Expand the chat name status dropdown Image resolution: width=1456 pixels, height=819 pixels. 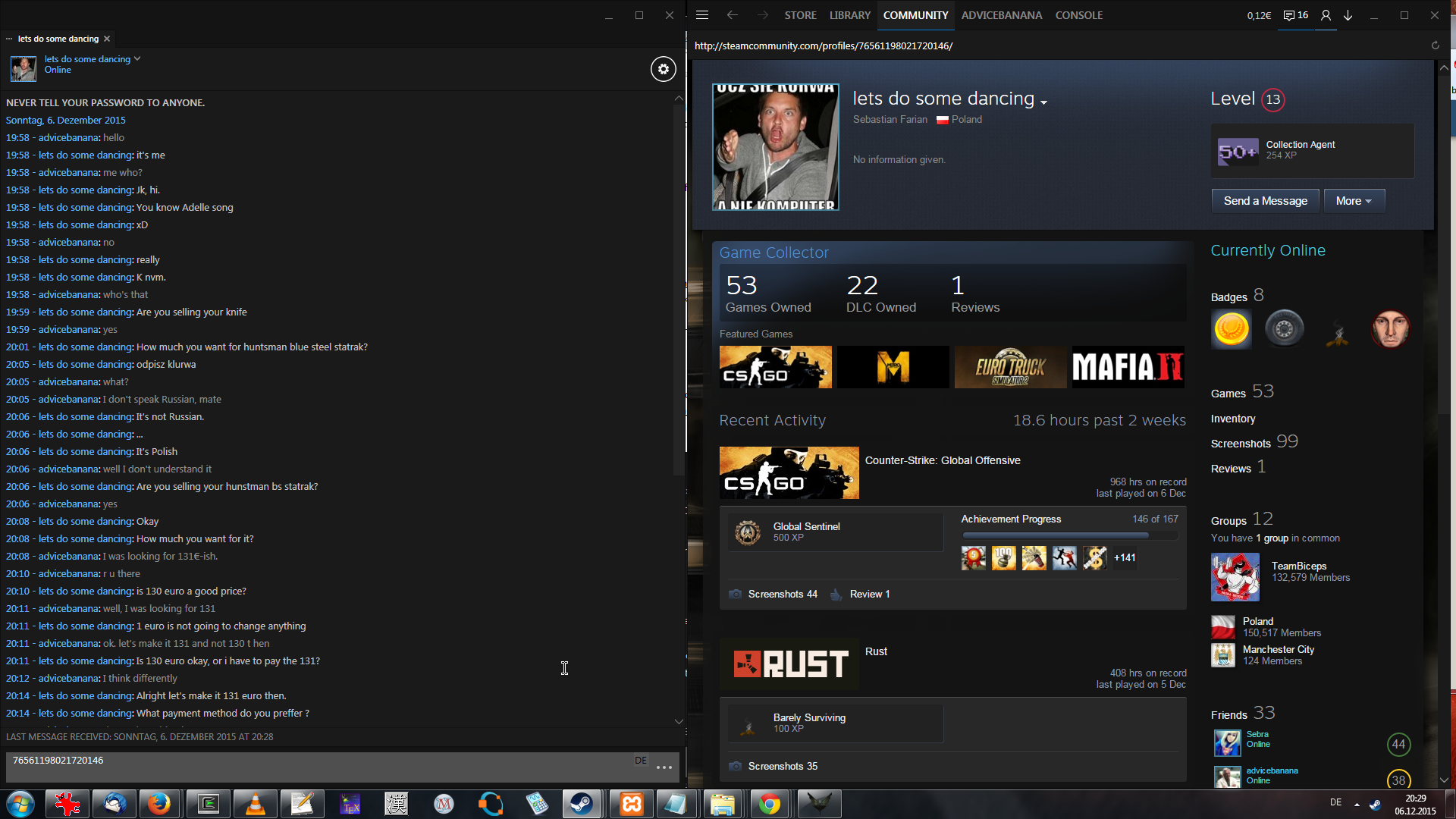tap(137, 59)
